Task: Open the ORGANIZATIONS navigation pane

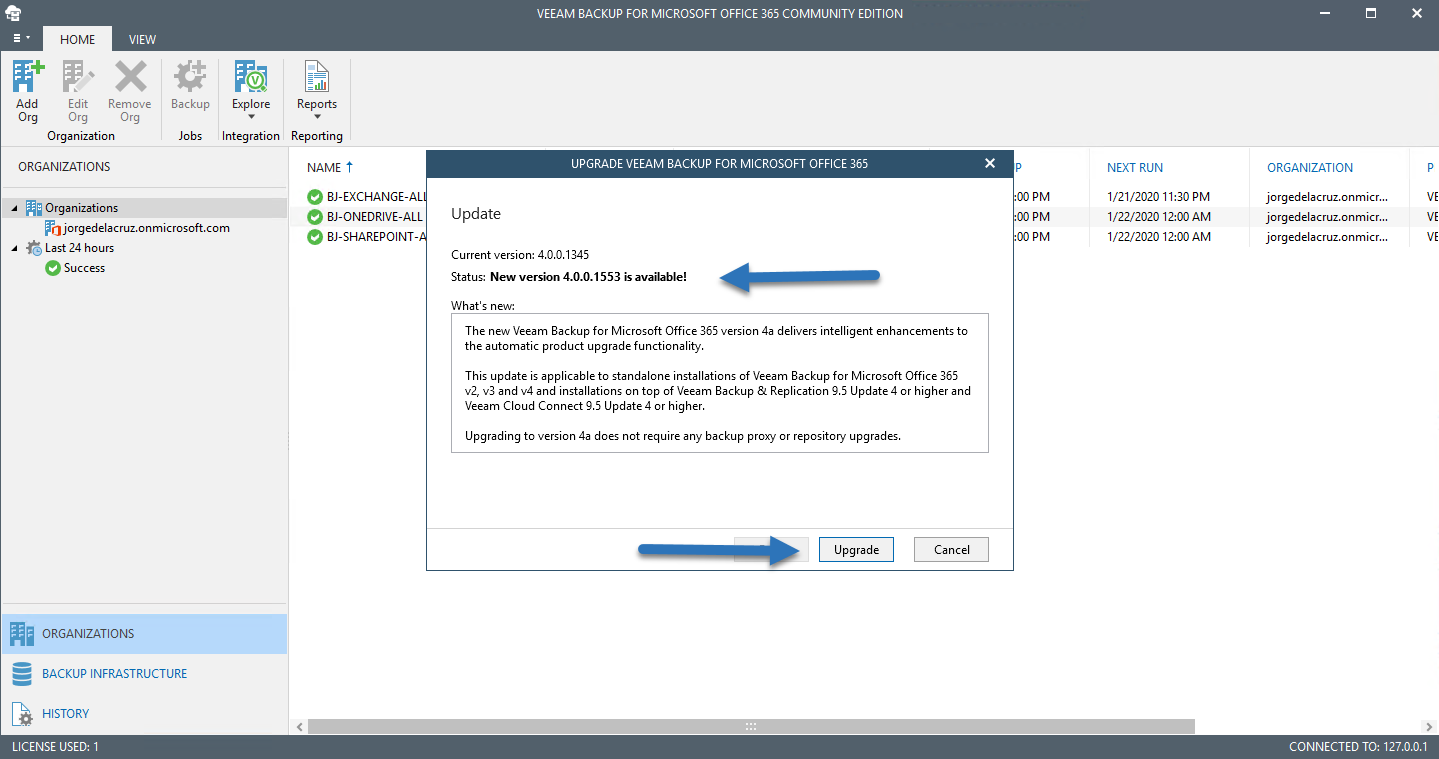Action: click(144, 634)
